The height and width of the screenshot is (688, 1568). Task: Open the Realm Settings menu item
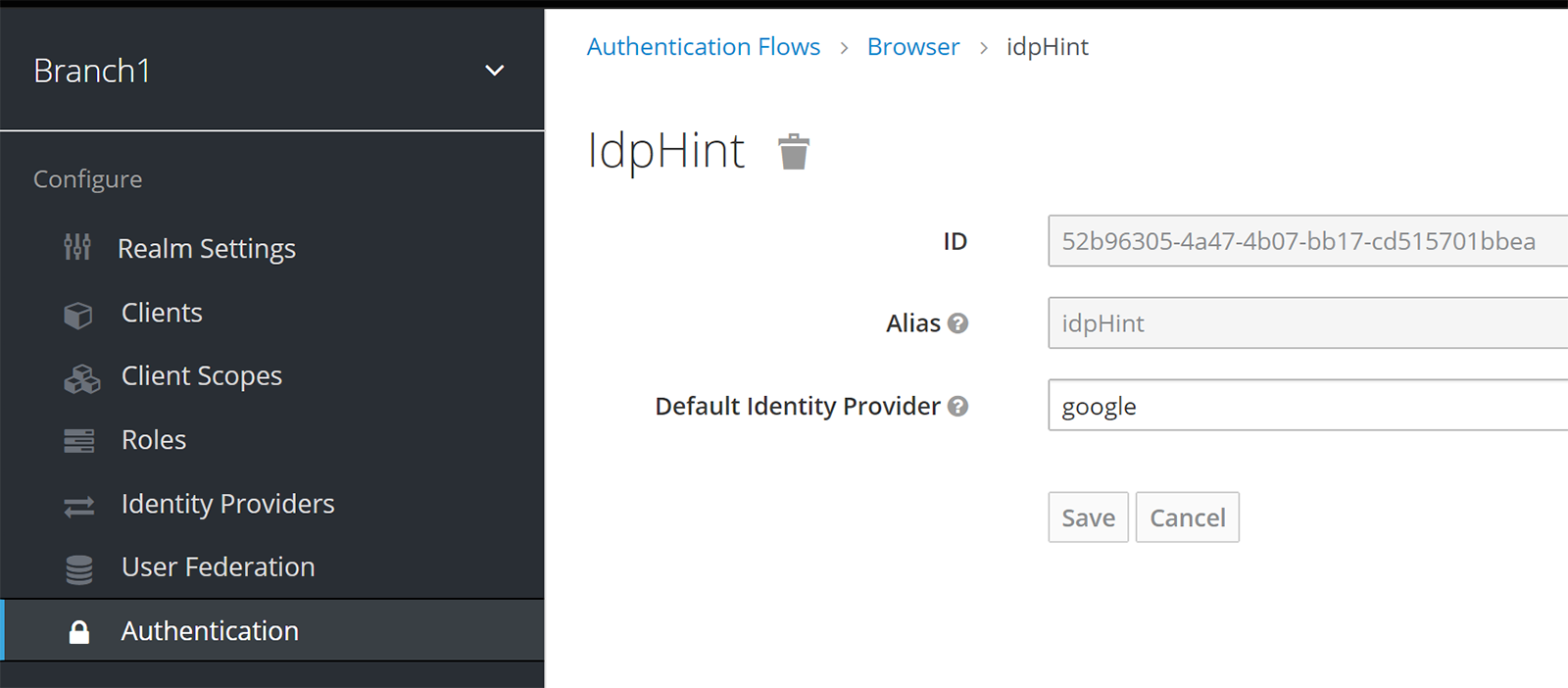pyautogui.click(x=206, y=249)
